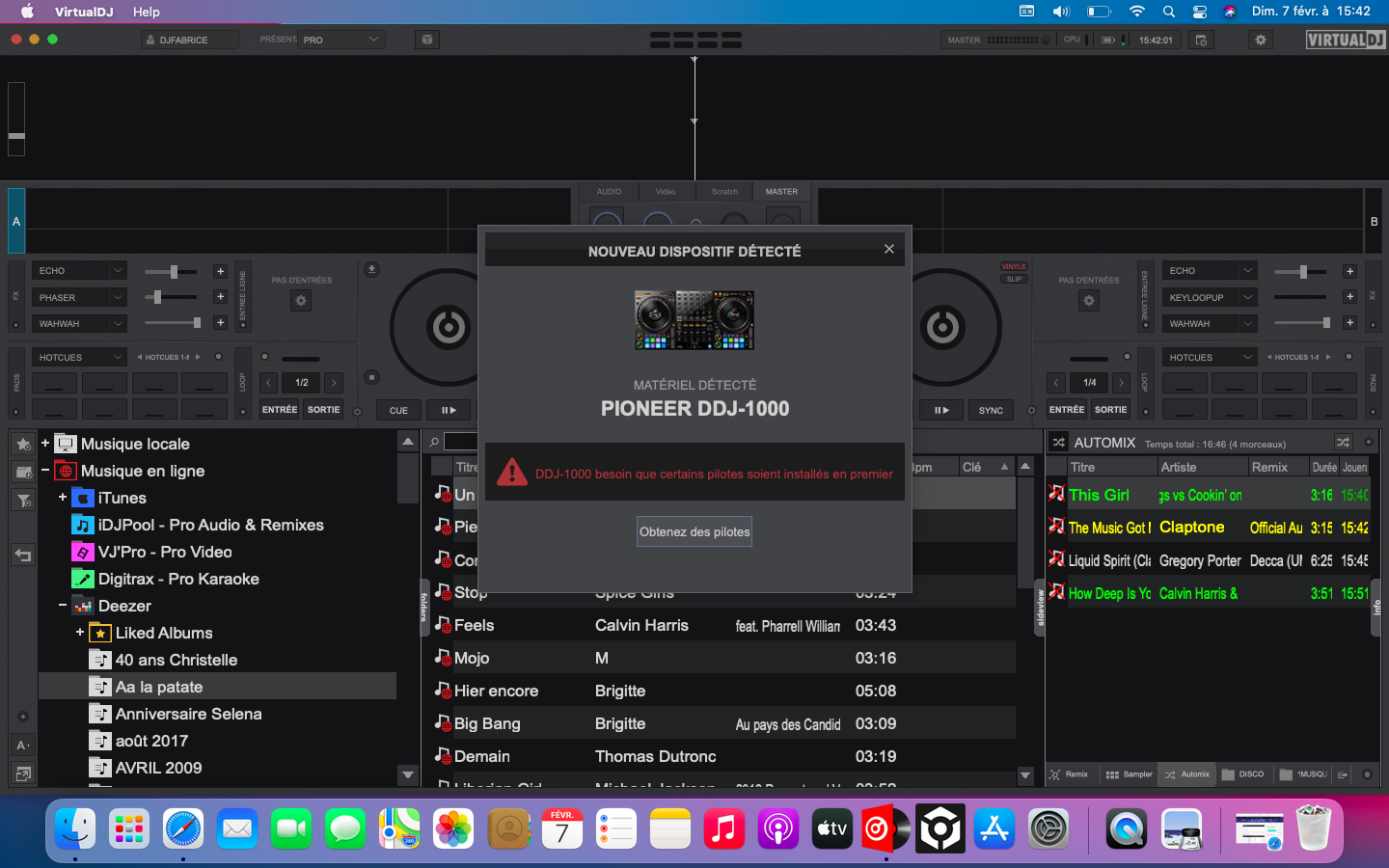Open right deck input settings gear

pyautogui.click(x=1089, y=301)
